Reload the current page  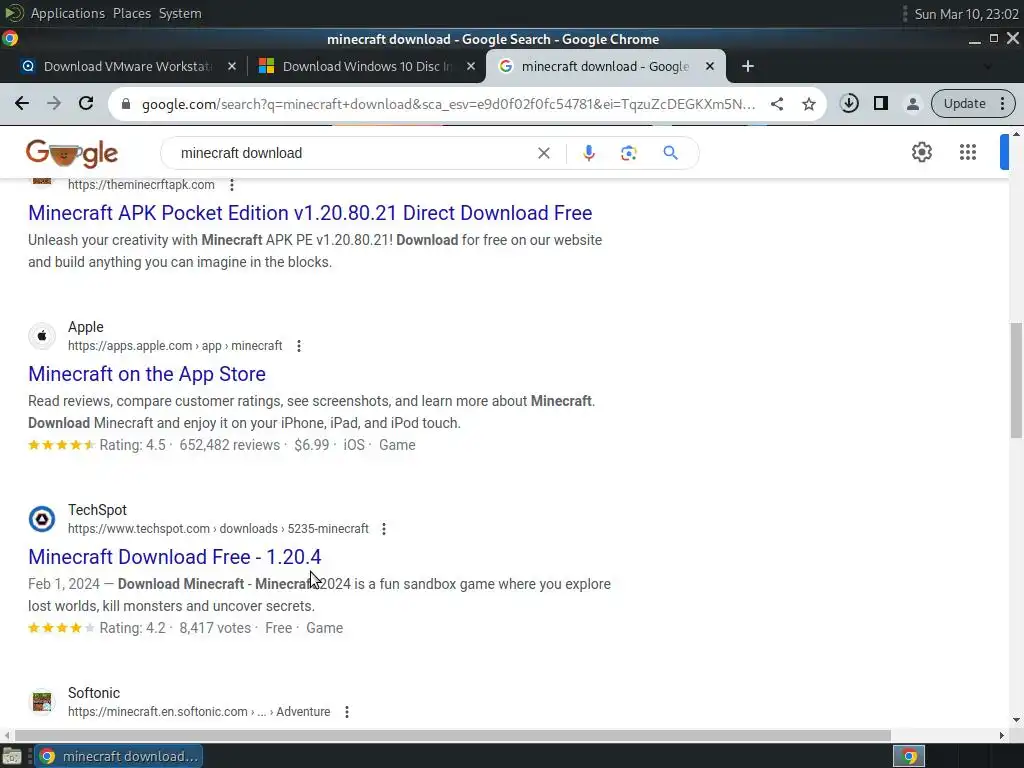pos(86,103)
